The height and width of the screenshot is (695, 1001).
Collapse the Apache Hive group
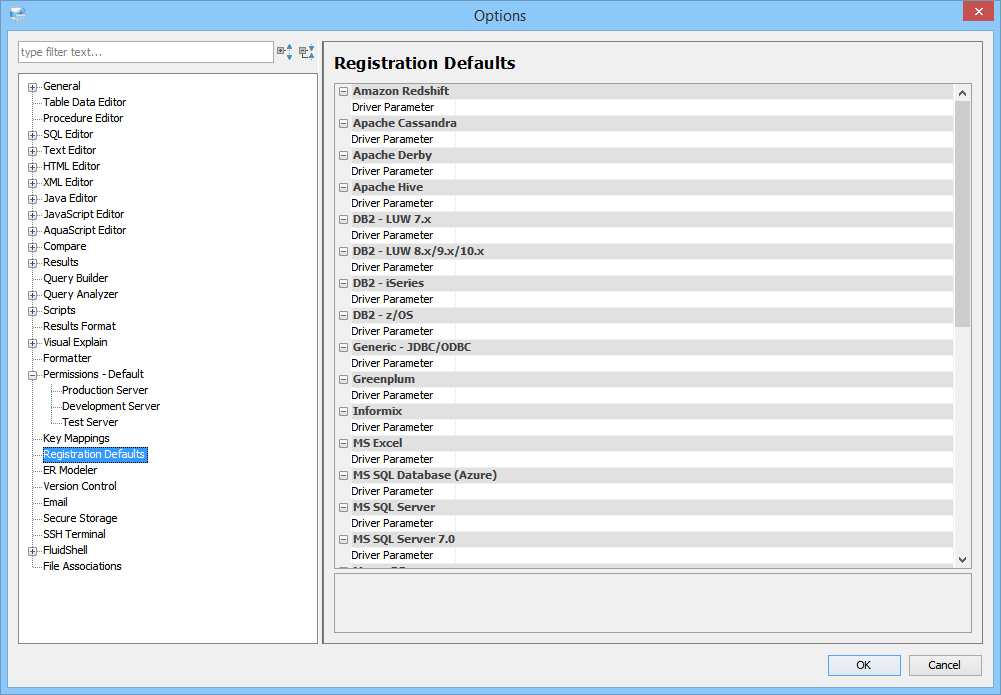[x=343, y=187]
